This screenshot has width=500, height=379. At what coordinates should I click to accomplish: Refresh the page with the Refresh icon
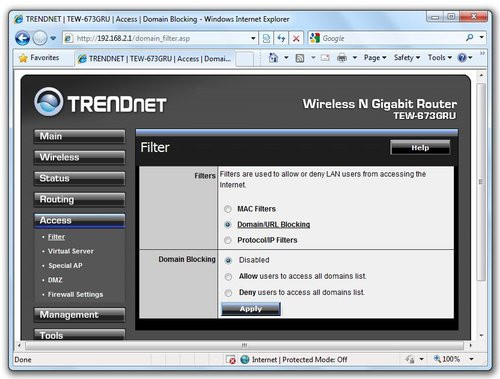281,38
